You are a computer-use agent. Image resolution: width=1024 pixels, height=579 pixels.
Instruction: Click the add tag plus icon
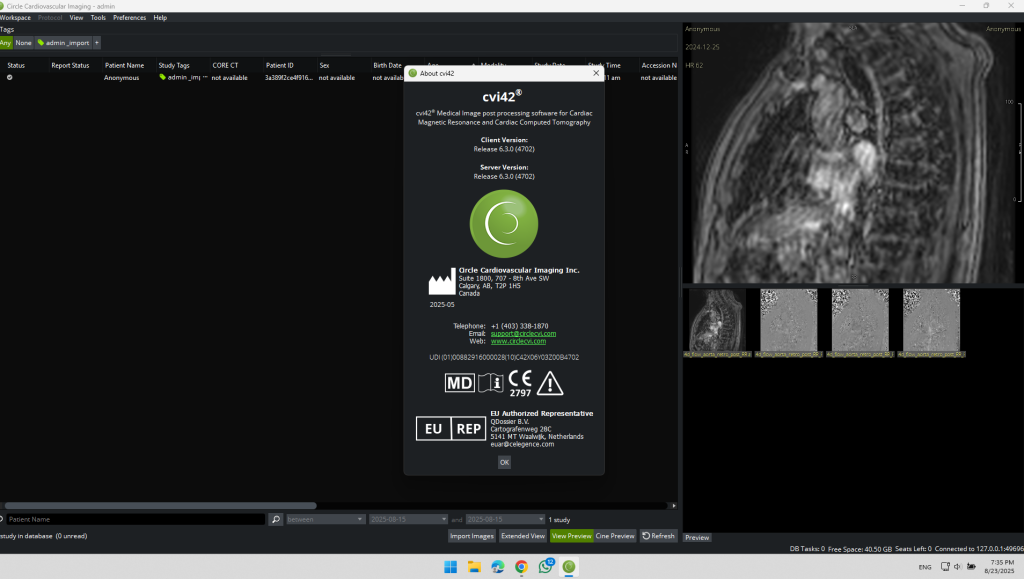tap(97, 43)
